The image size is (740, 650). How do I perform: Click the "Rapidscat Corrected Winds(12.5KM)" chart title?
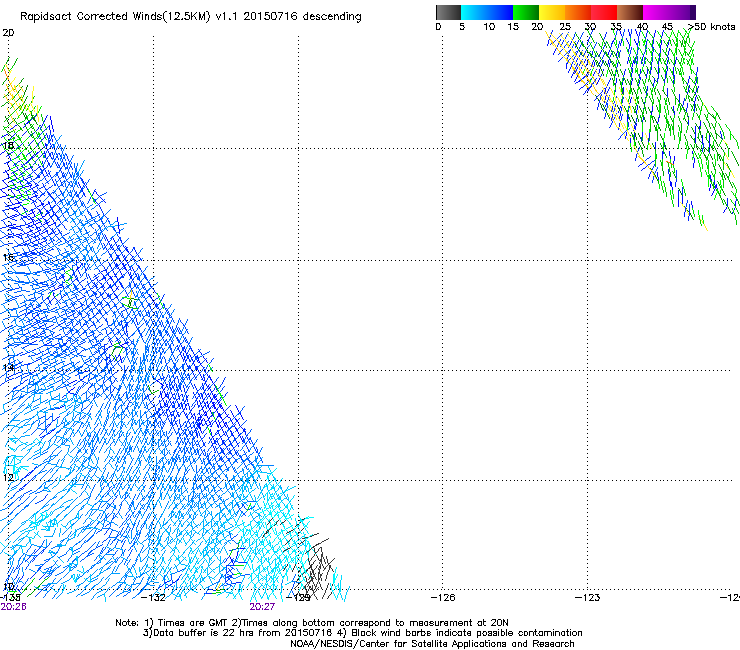(x=191, y=17)
